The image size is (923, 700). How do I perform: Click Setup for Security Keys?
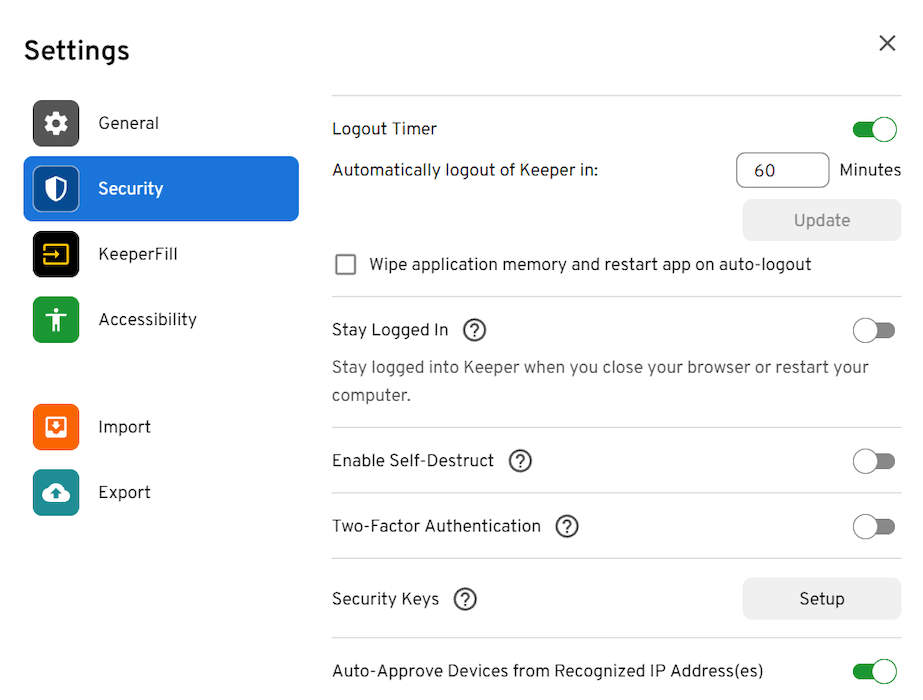coord(821,598)
